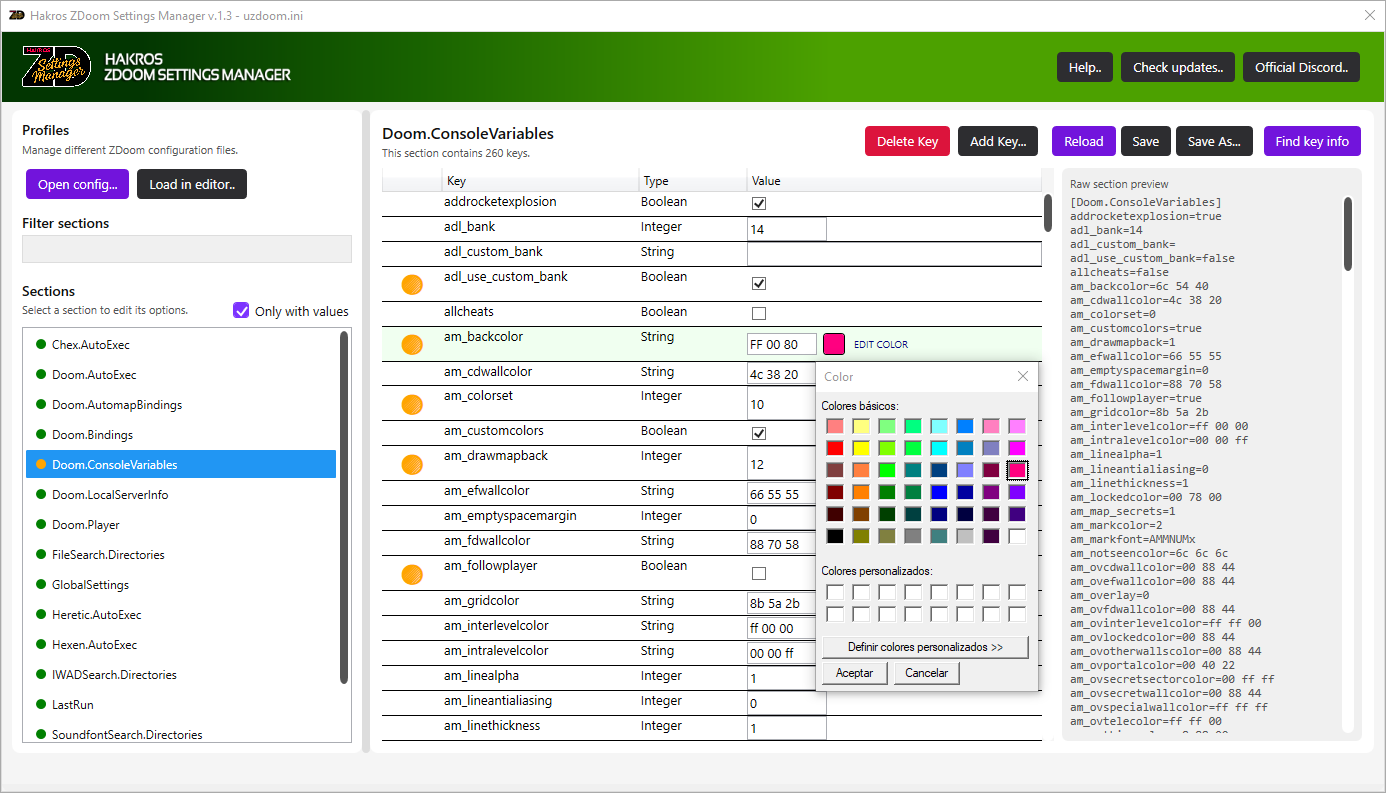Screen dimensions: 1386x793
Task: Click EDIT COLOR next to am_backcolor
Action: (881, 345)
